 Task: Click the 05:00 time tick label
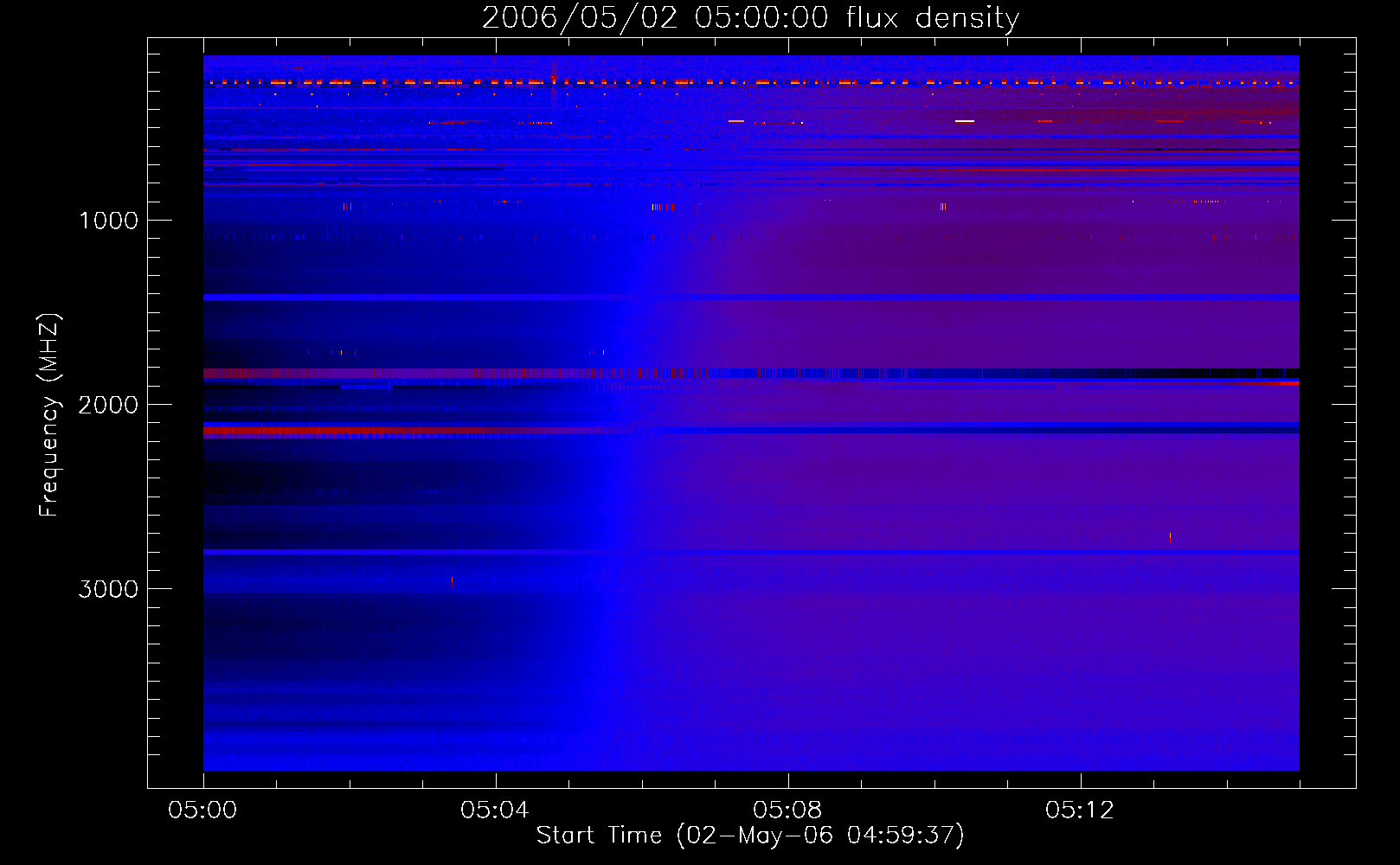202,811
